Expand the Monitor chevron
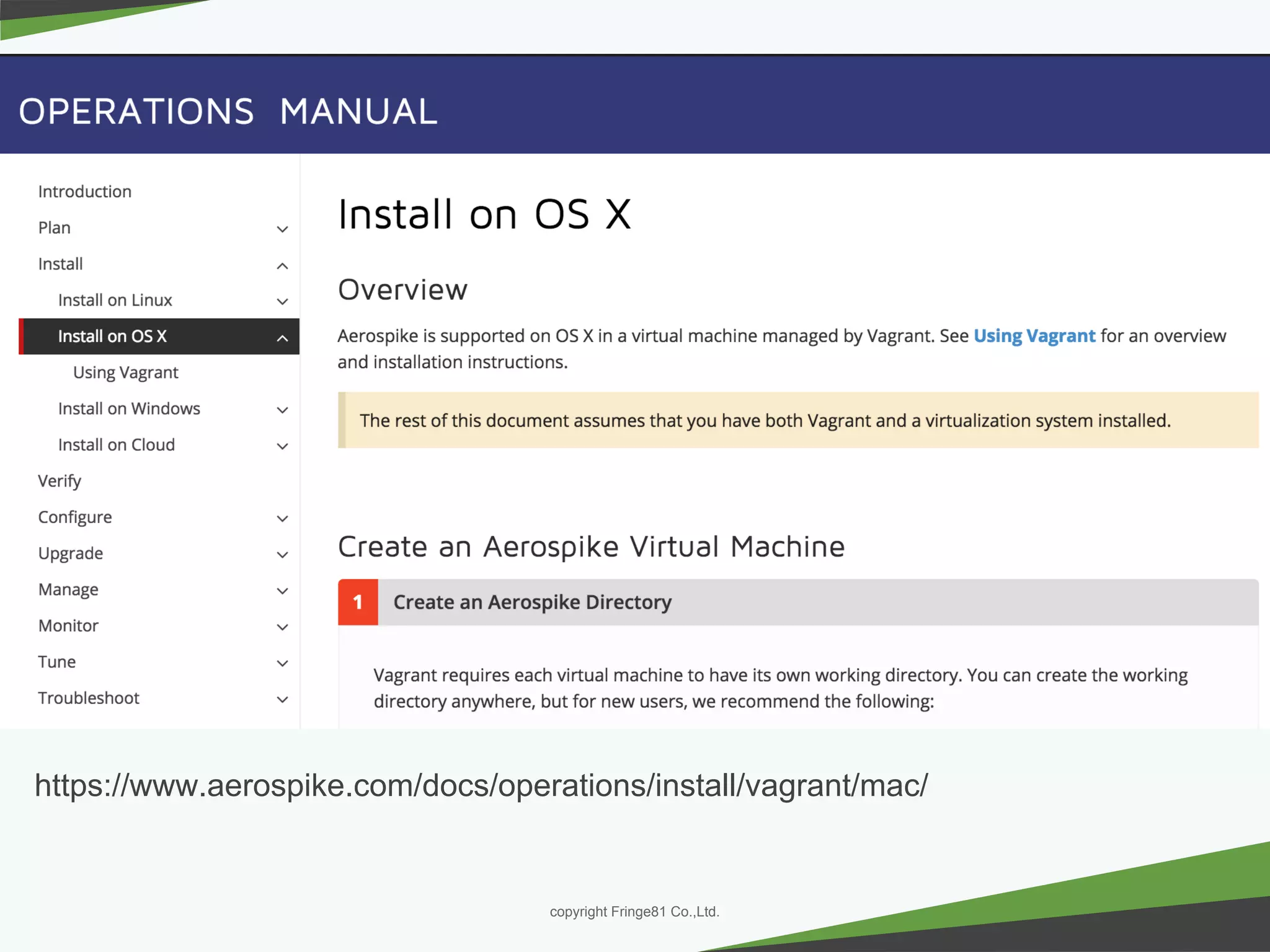The image size is (1270, 952). [282, 627]
